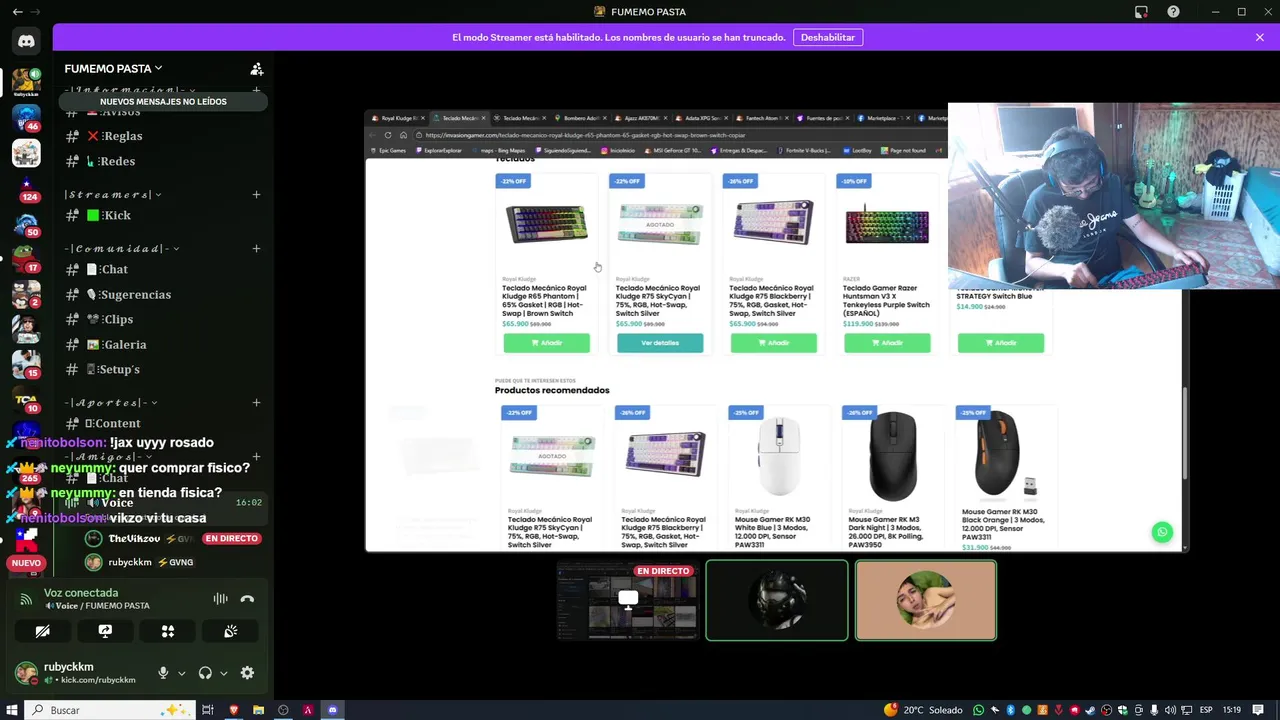The width and height of the screenshot is (1280, 720).
Task: Jump to new unread messages banner
Action: tap(163, 102)
